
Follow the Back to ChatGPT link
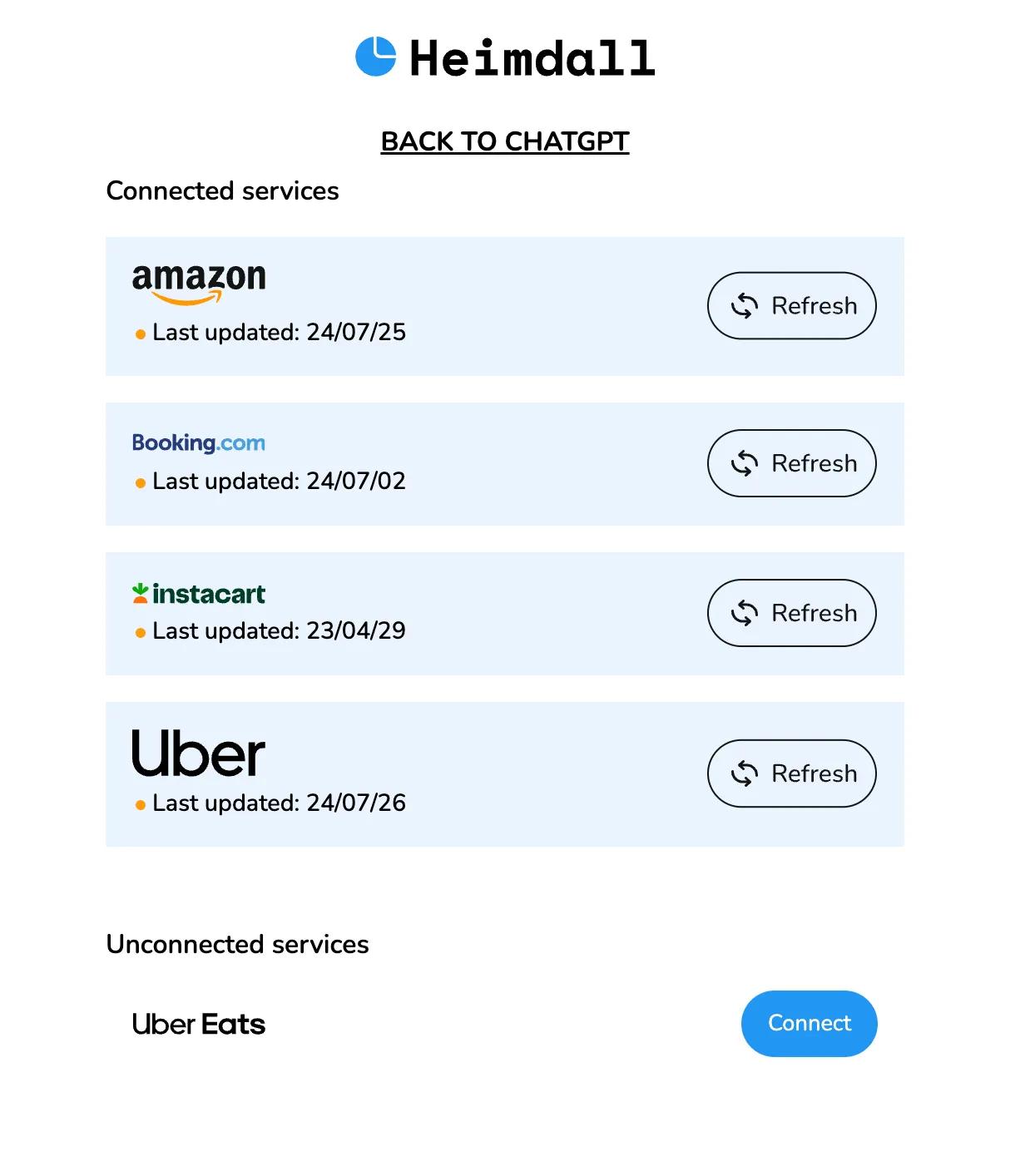coord(505,141)
